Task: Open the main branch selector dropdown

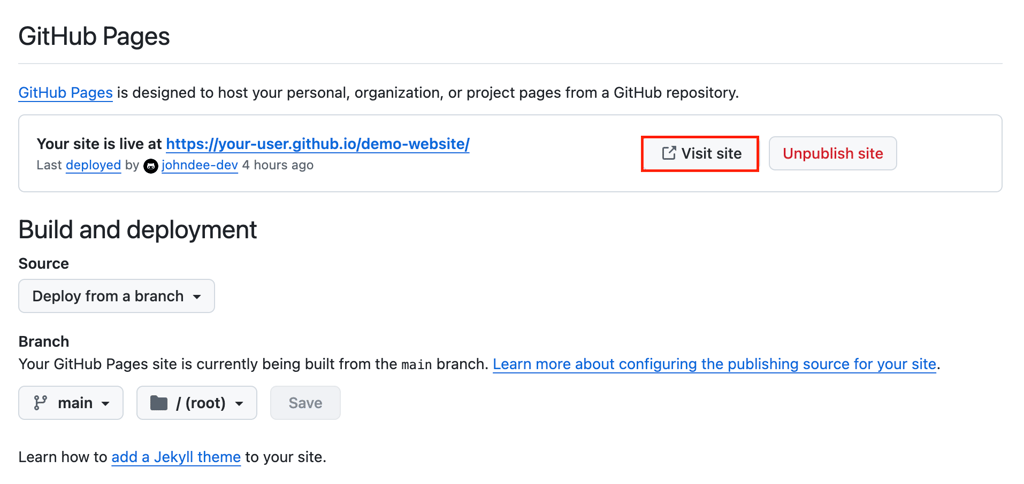Action: 71,403
